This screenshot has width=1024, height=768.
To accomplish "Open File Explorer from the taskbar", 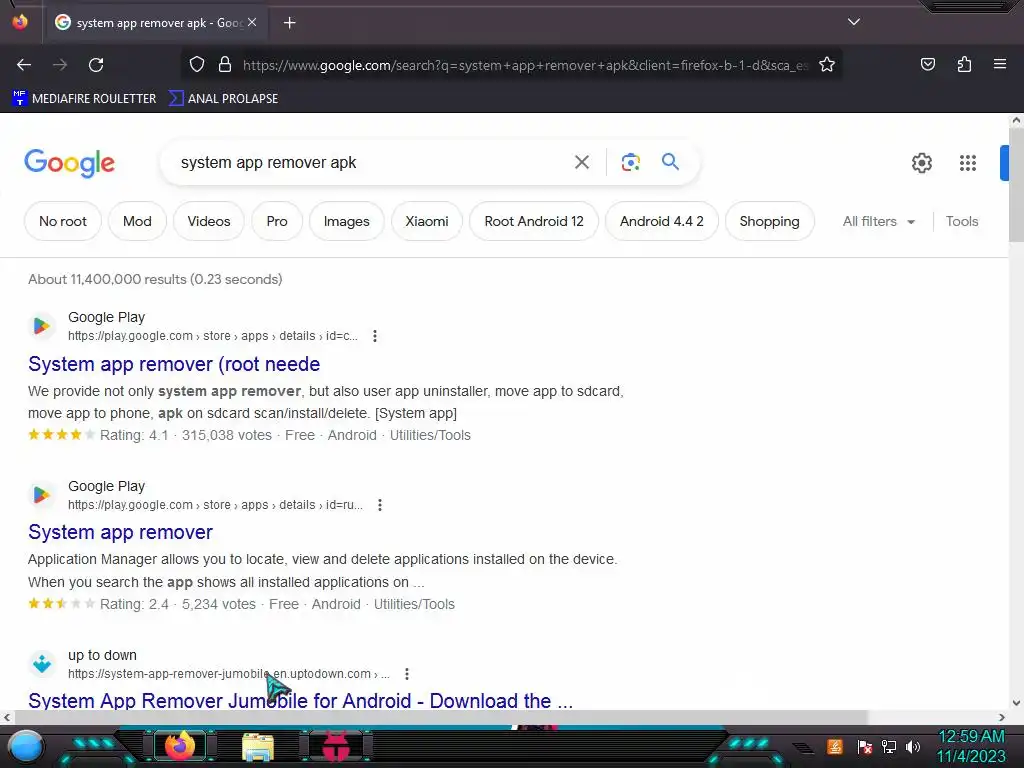I will pos(257,747).
